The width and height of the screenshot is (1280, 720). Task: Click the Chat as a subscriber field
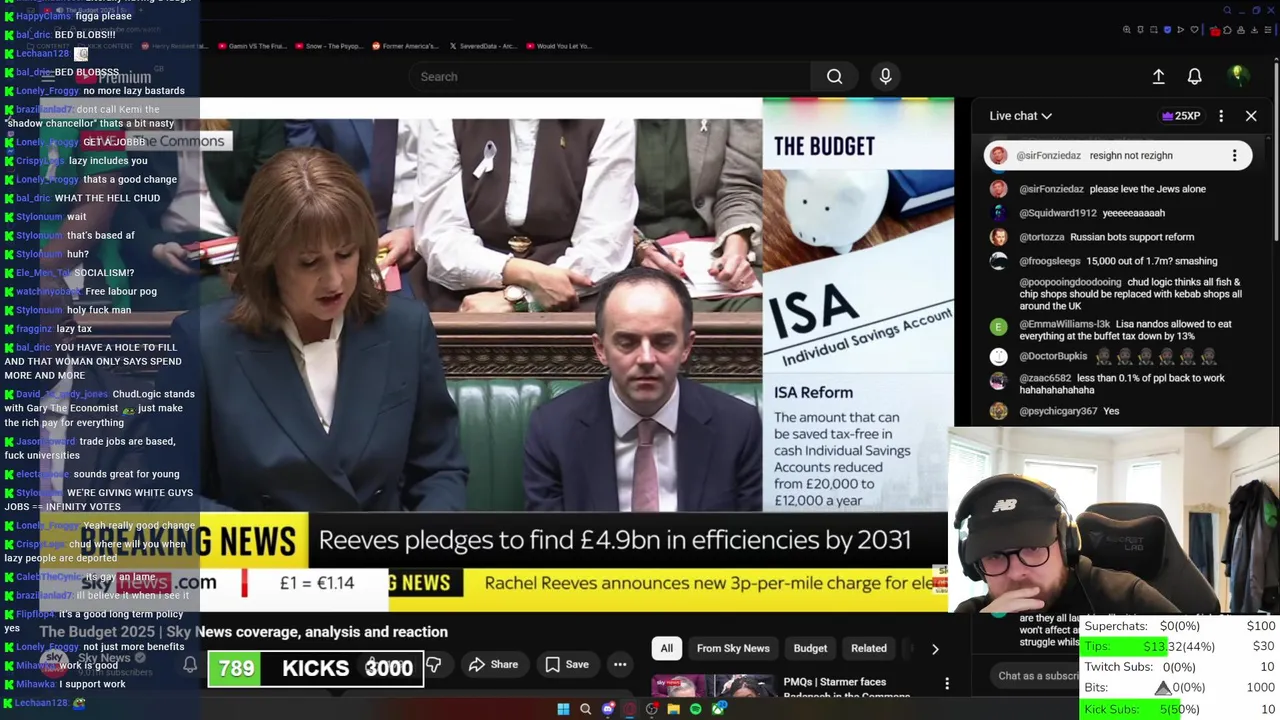pos(1038,676)
